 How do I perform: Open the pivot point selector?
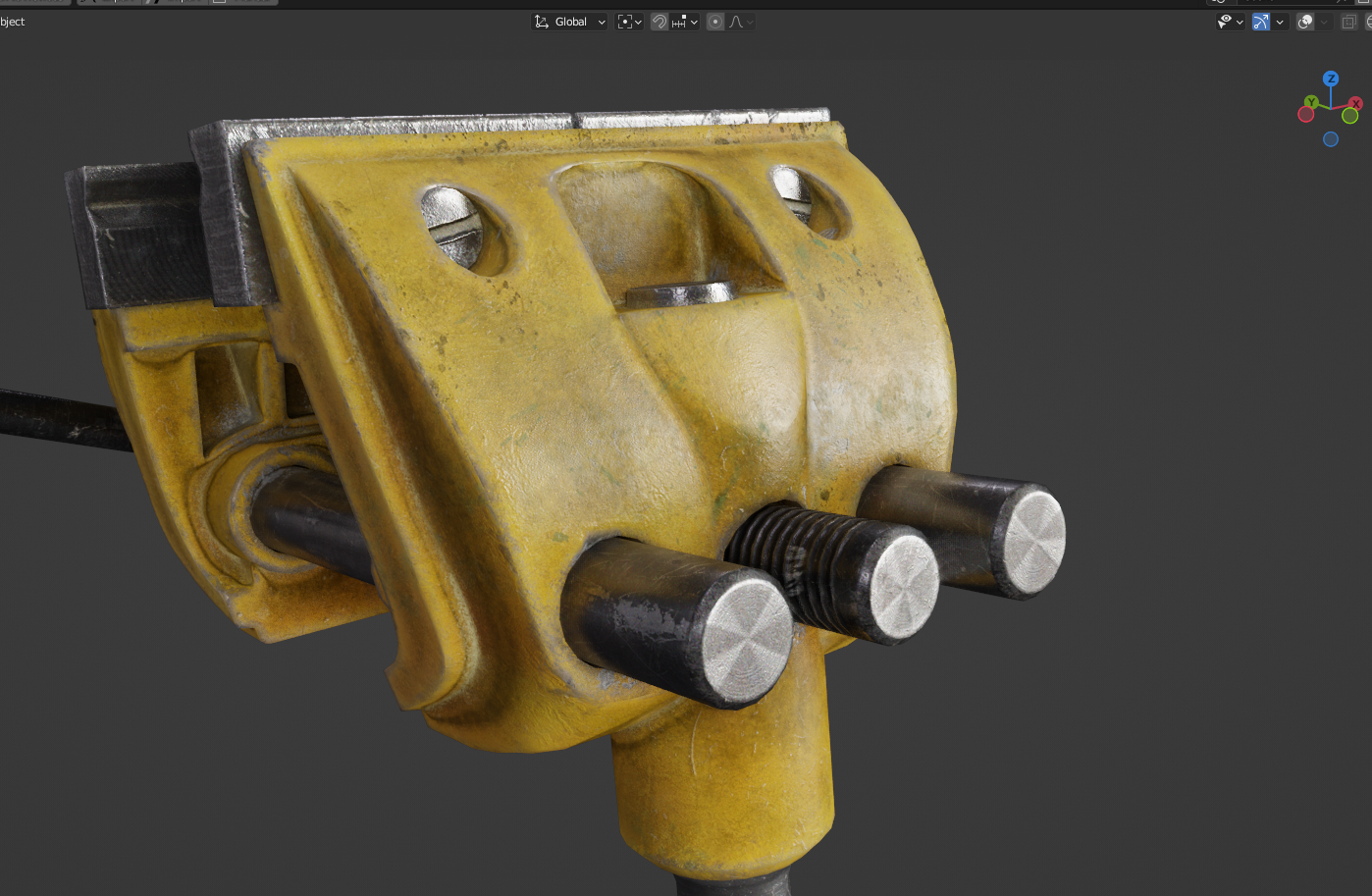pyautogui.click(x=629, y=22)
